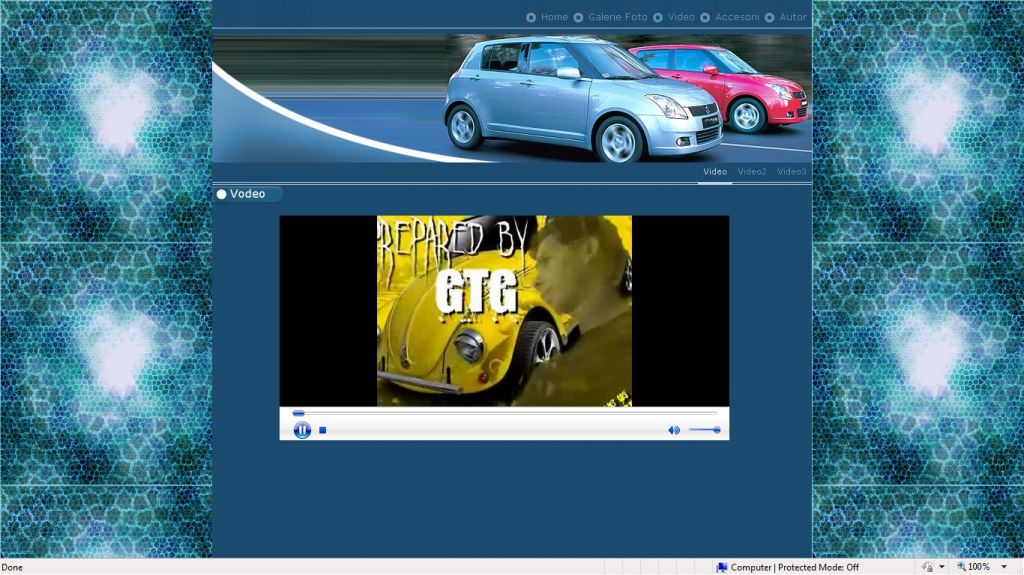Click the circle bullet icon beside Home
The height and width of the screenshot is (575, 1024).
coord(531,17)
